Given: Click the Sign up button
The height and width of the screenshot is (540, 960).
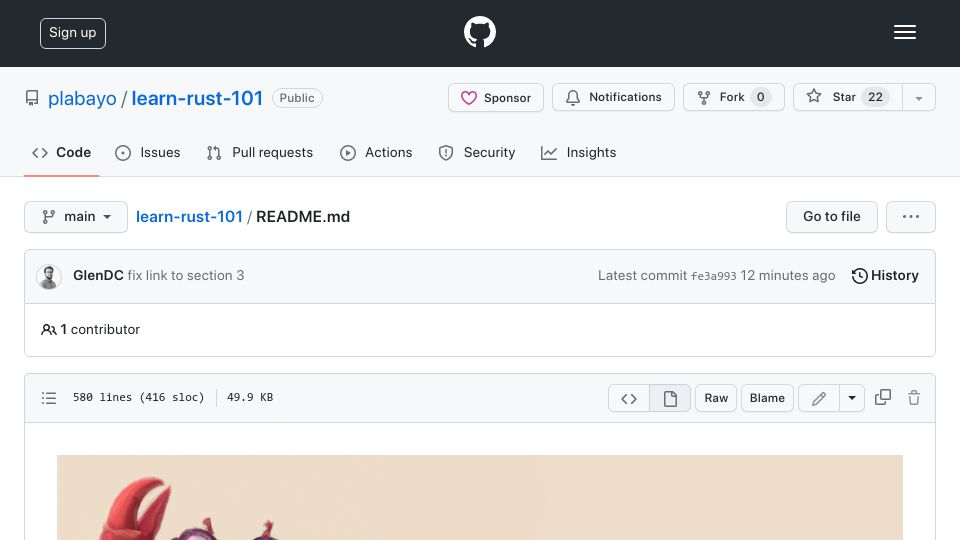Looking at the screenshot, I should pyautogui.click(x=73, y=33).
